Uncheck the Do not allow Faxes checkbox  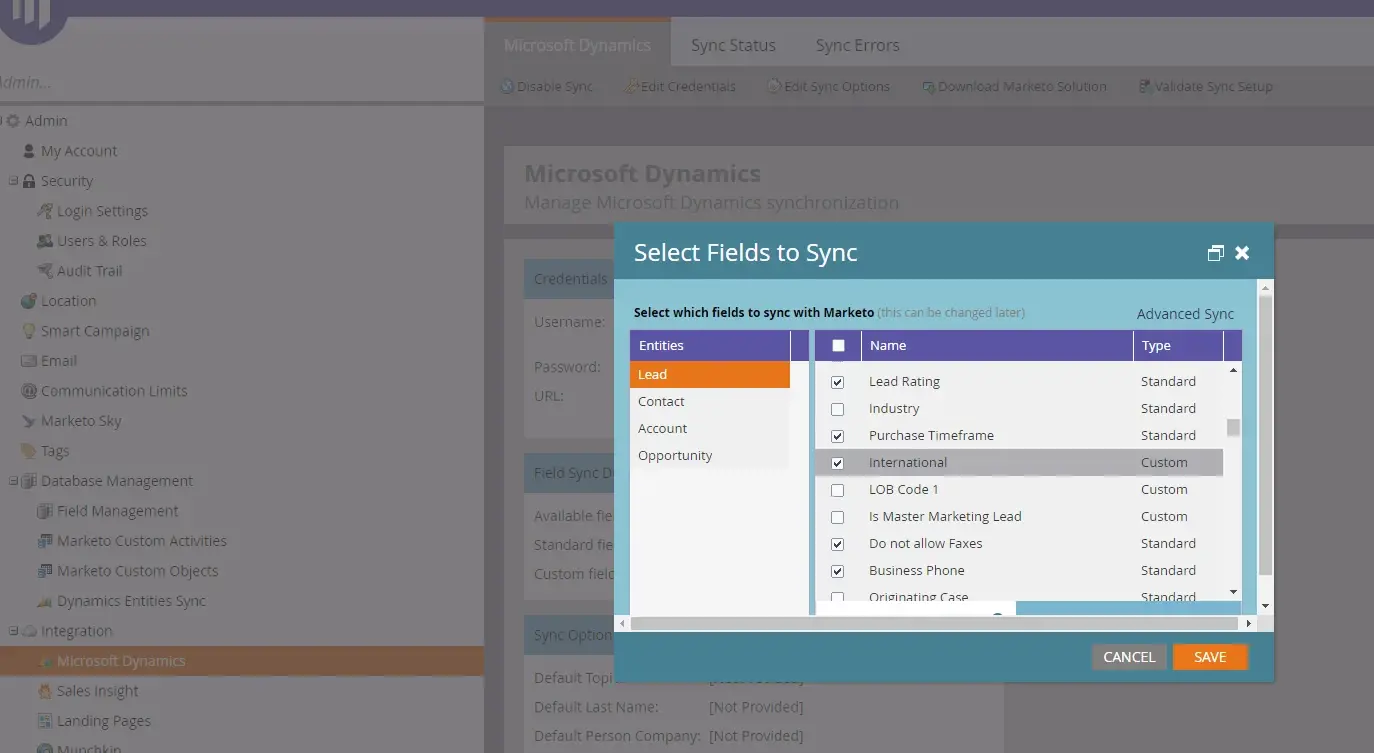pos(838,544)
